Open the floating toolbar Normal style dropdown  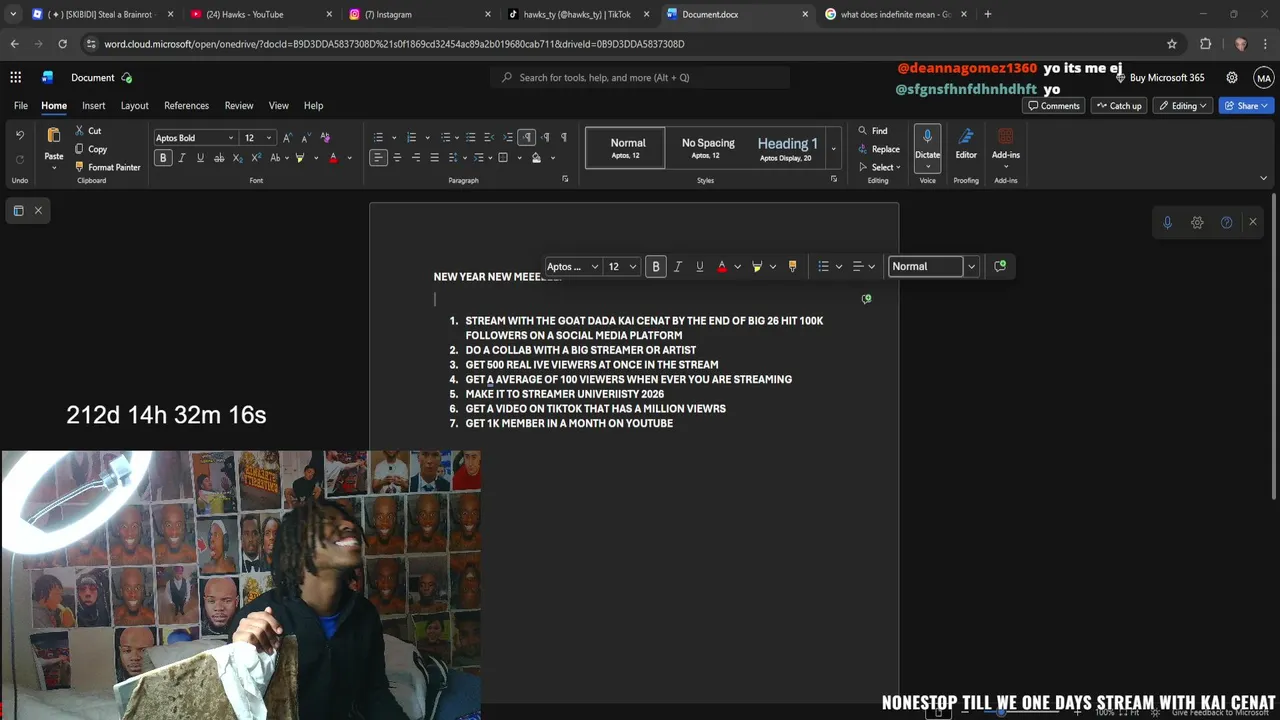point(971,266)
